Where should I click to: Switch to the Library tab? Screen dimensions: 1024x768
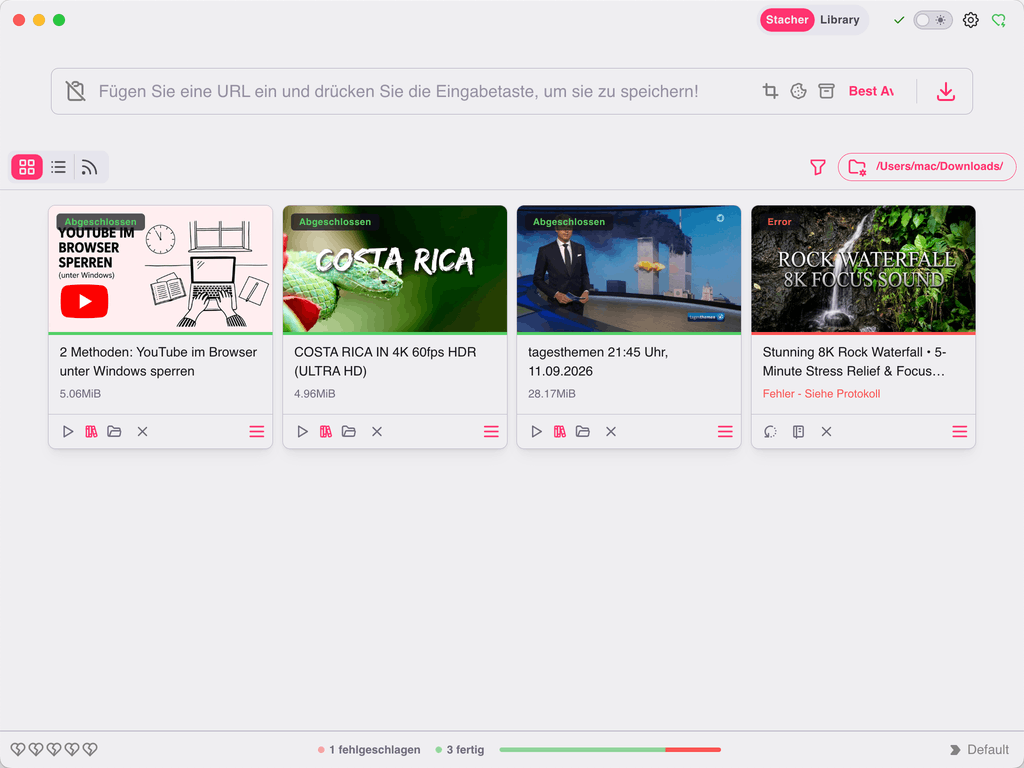click(840, 20)
